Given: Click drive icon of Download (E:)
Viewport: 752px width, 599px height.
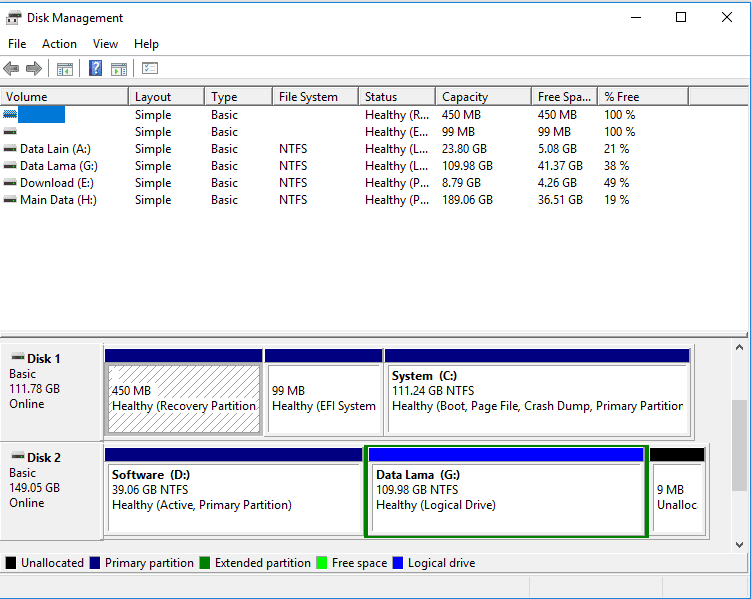Looking at the screenshot, I should tap(10, 183).
